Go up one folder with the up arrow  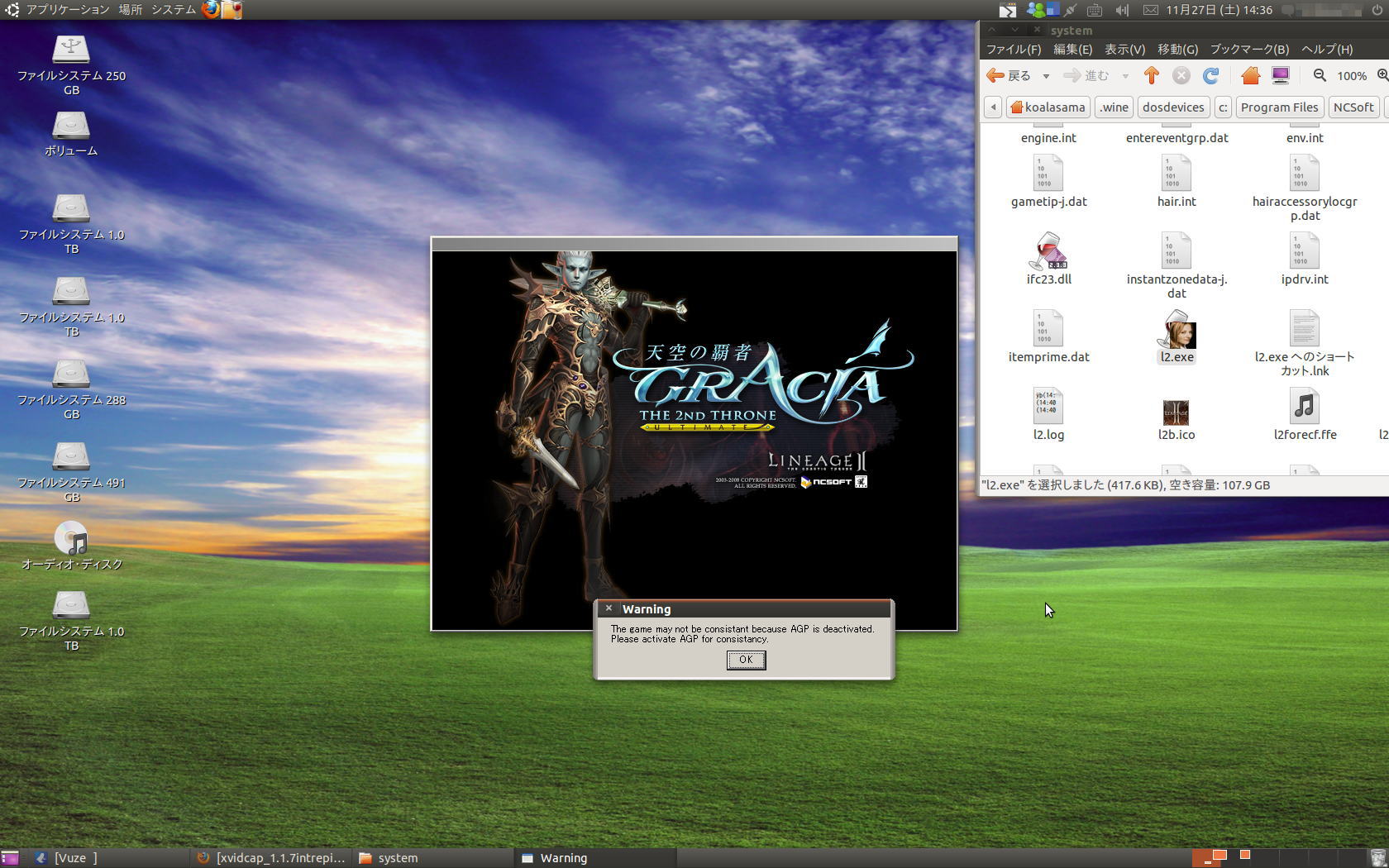(1152, 76)
